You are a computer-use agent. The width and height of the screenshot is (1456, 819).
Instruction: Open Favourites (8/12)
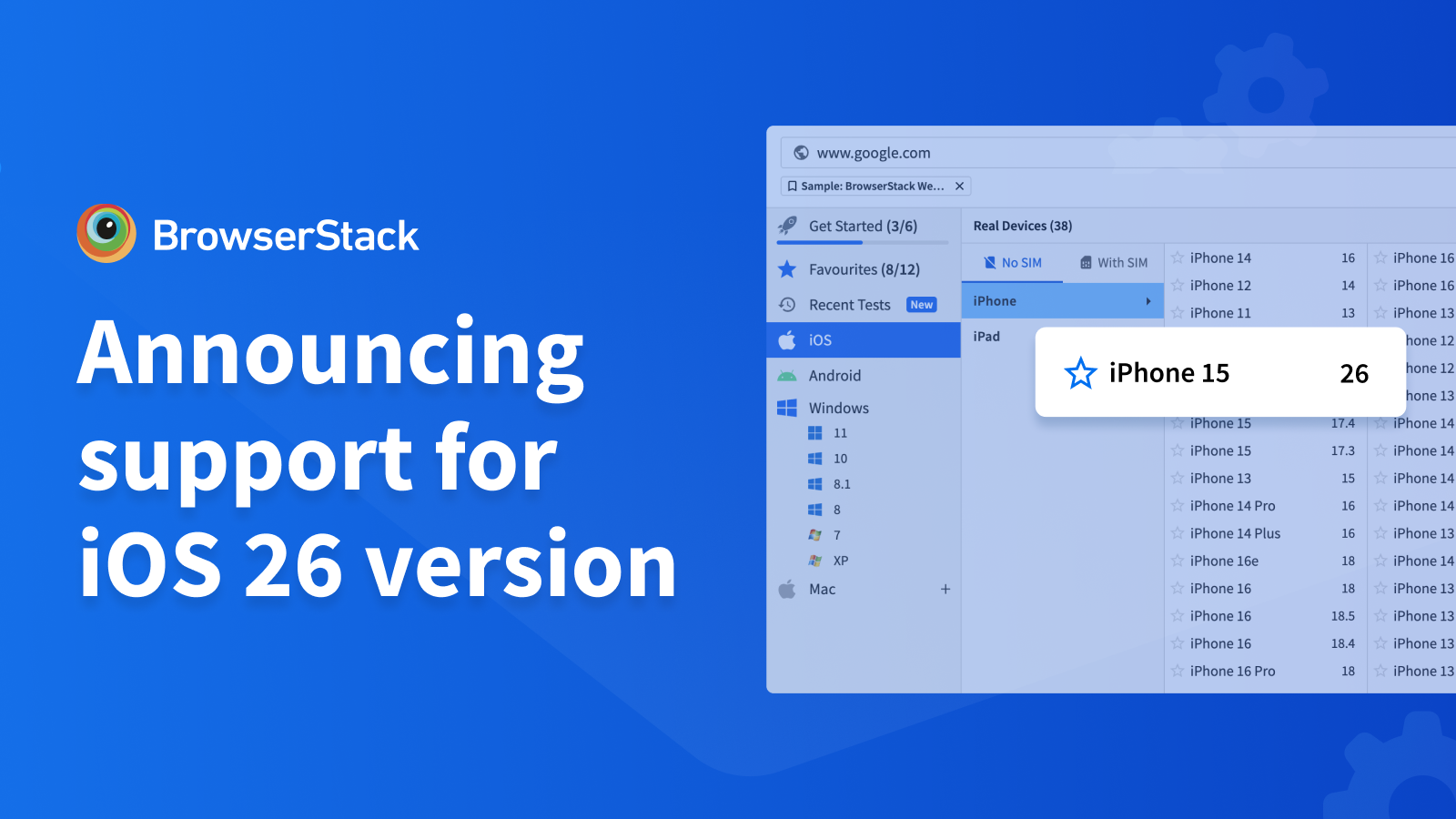(x=864, y=269)
